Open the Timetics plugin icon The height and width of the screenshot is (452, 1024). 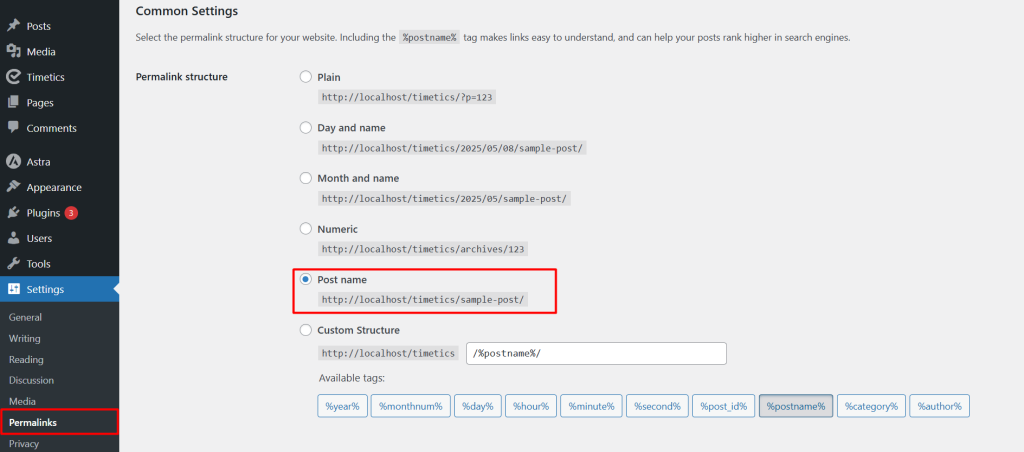click(x=13, y=77)
